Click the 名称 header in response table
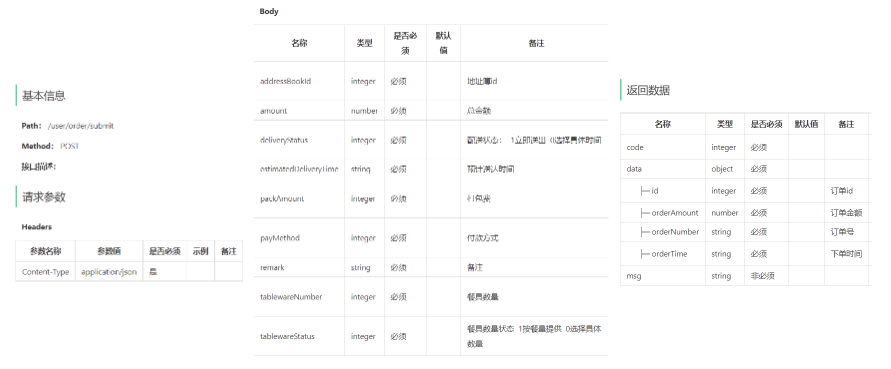This screenshot has width=891, height=369. pyautogui.click(x=663, y=124)
